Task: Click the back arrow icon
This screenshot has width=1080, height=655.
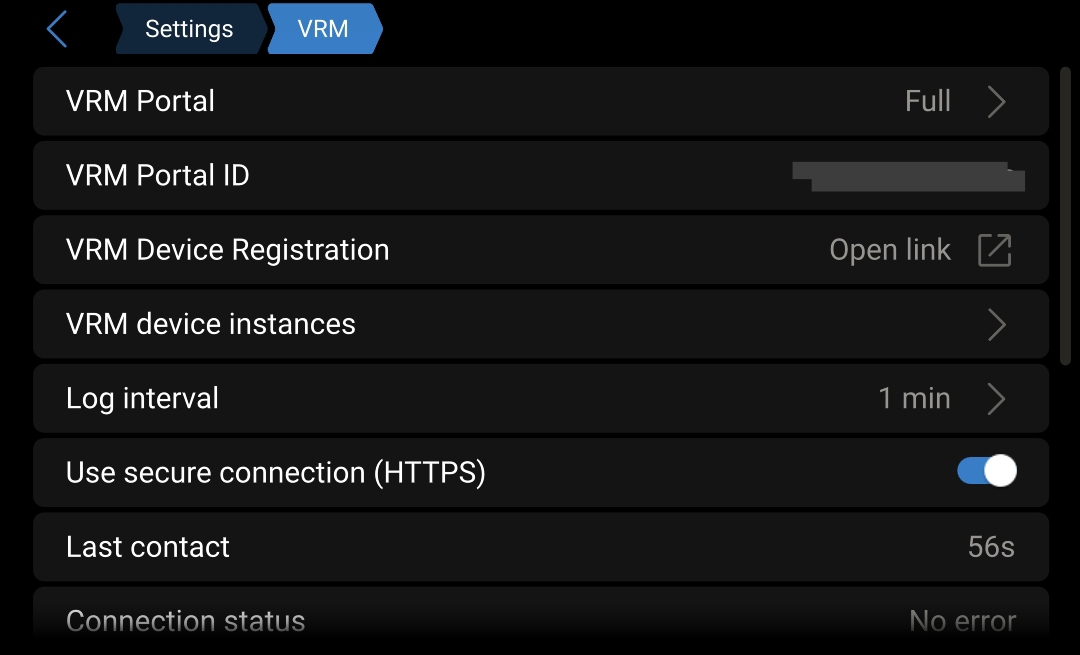Action: click(57, 29)
